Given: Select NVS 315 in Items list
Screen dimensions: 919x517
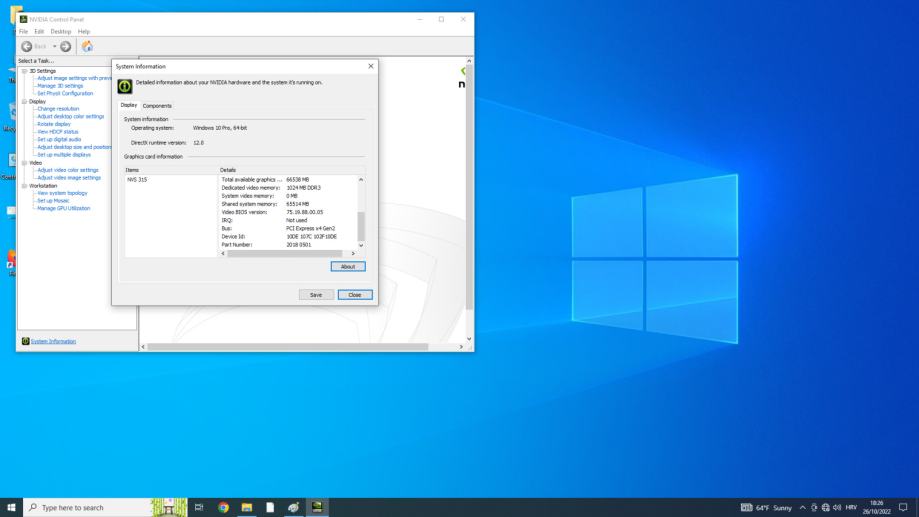Looking at the screenshot, I should [136, 179].
